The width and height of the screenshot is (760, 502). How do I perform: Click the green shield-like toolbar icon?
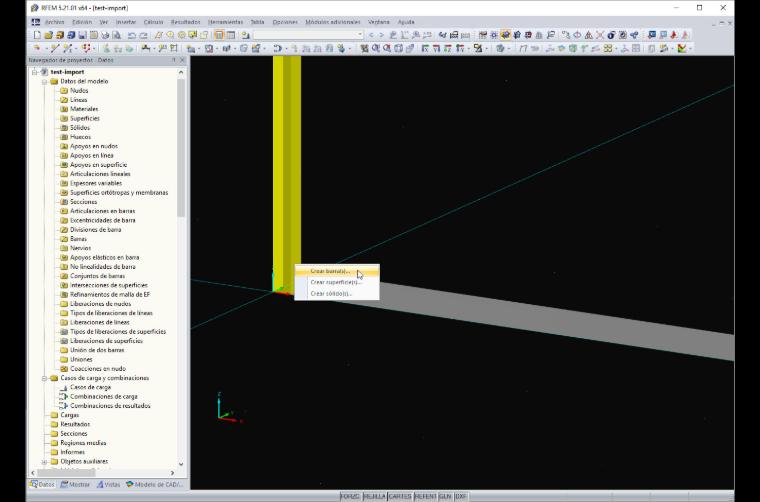[x=573, y=48]
